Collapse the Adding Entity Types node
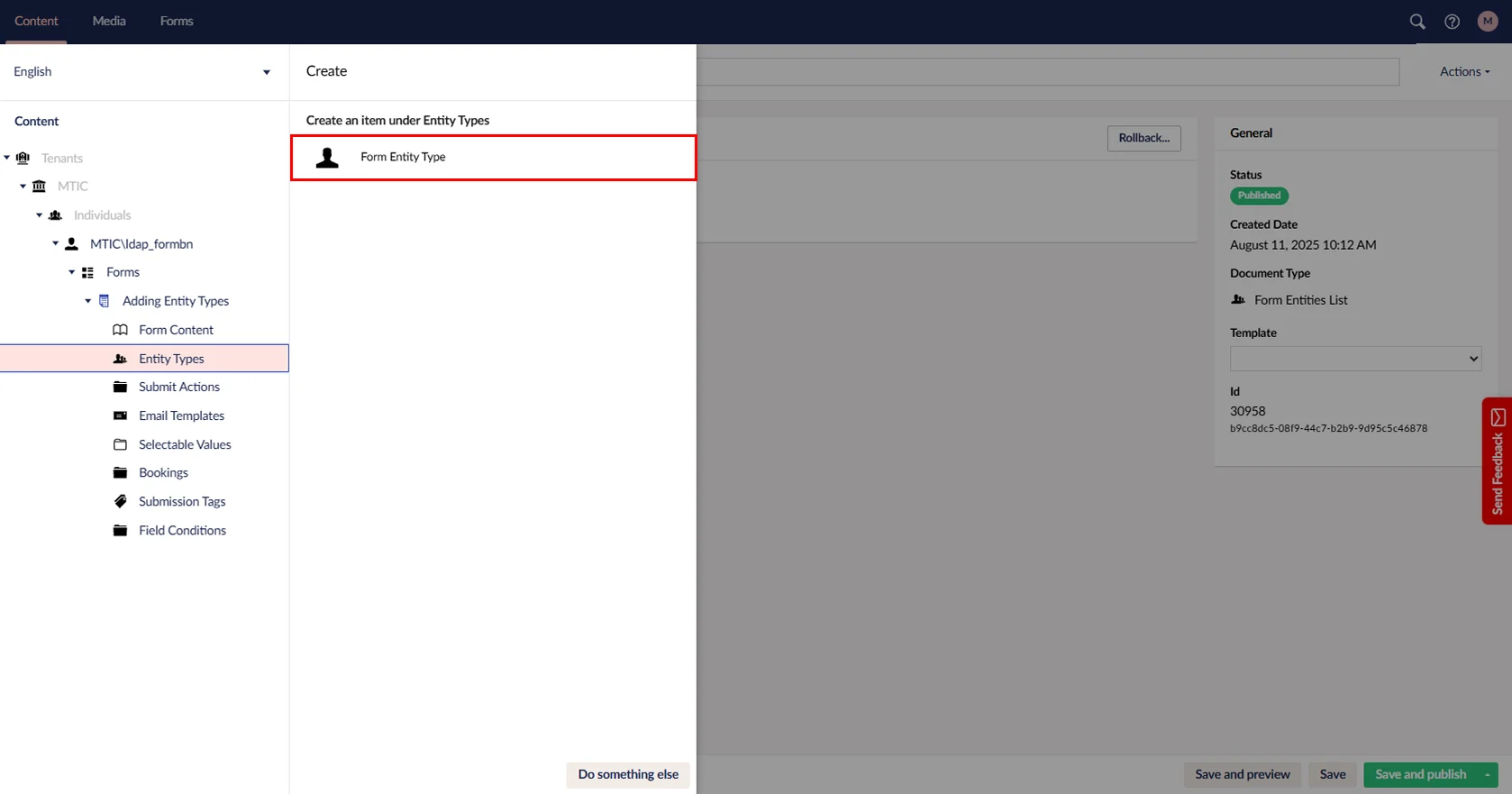Viewport: 1512px width, 794px height. coord(88,301)
